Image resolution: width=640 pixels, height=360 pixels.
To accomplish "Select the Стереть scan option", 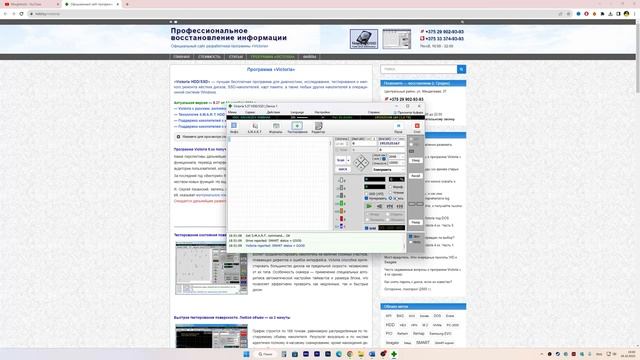I will [395, 214].
